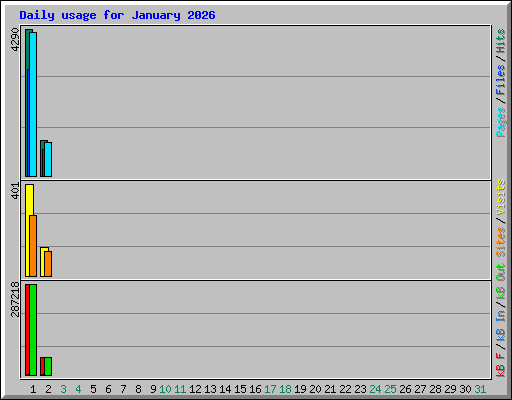Screen dimensions: 512x400
Task: Click green day 17 on the axis
Action: [270, 389]
